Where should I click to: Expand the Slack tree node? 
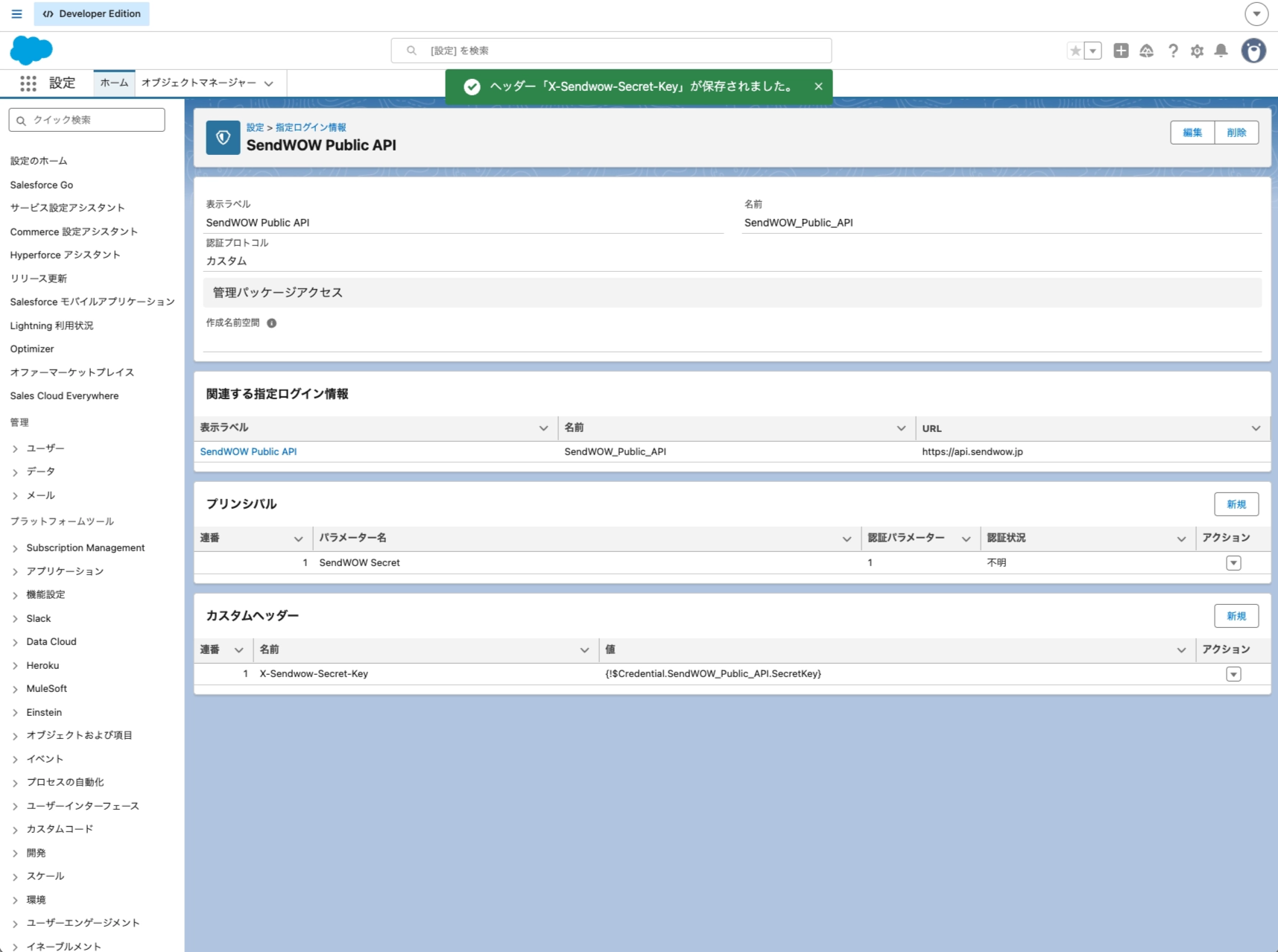tap(15, 619)
